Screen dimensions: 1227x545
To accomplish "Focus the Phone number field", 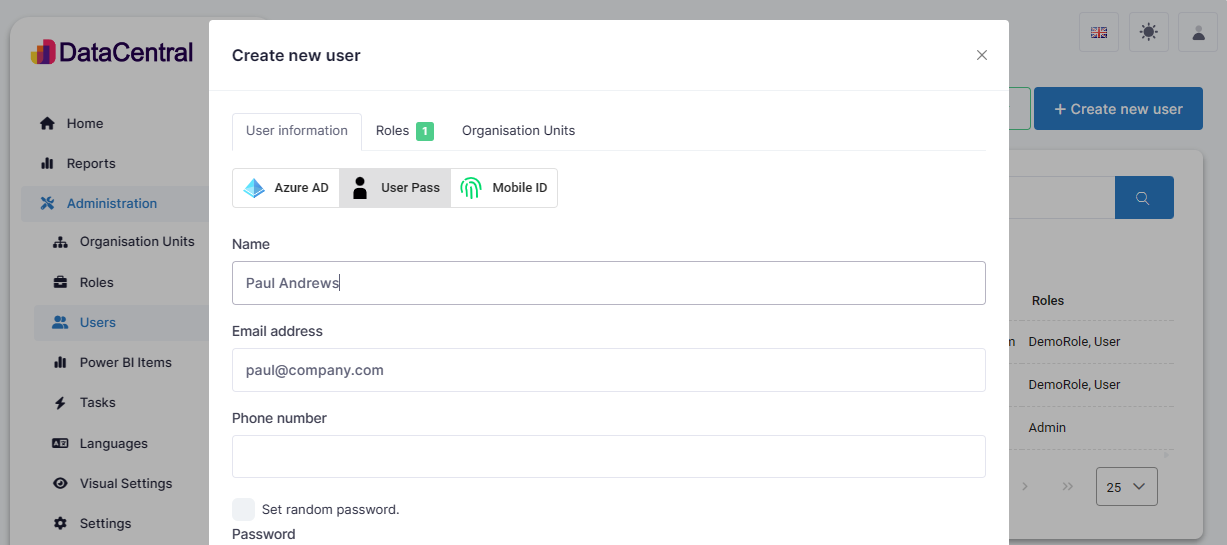I will 608,456.
